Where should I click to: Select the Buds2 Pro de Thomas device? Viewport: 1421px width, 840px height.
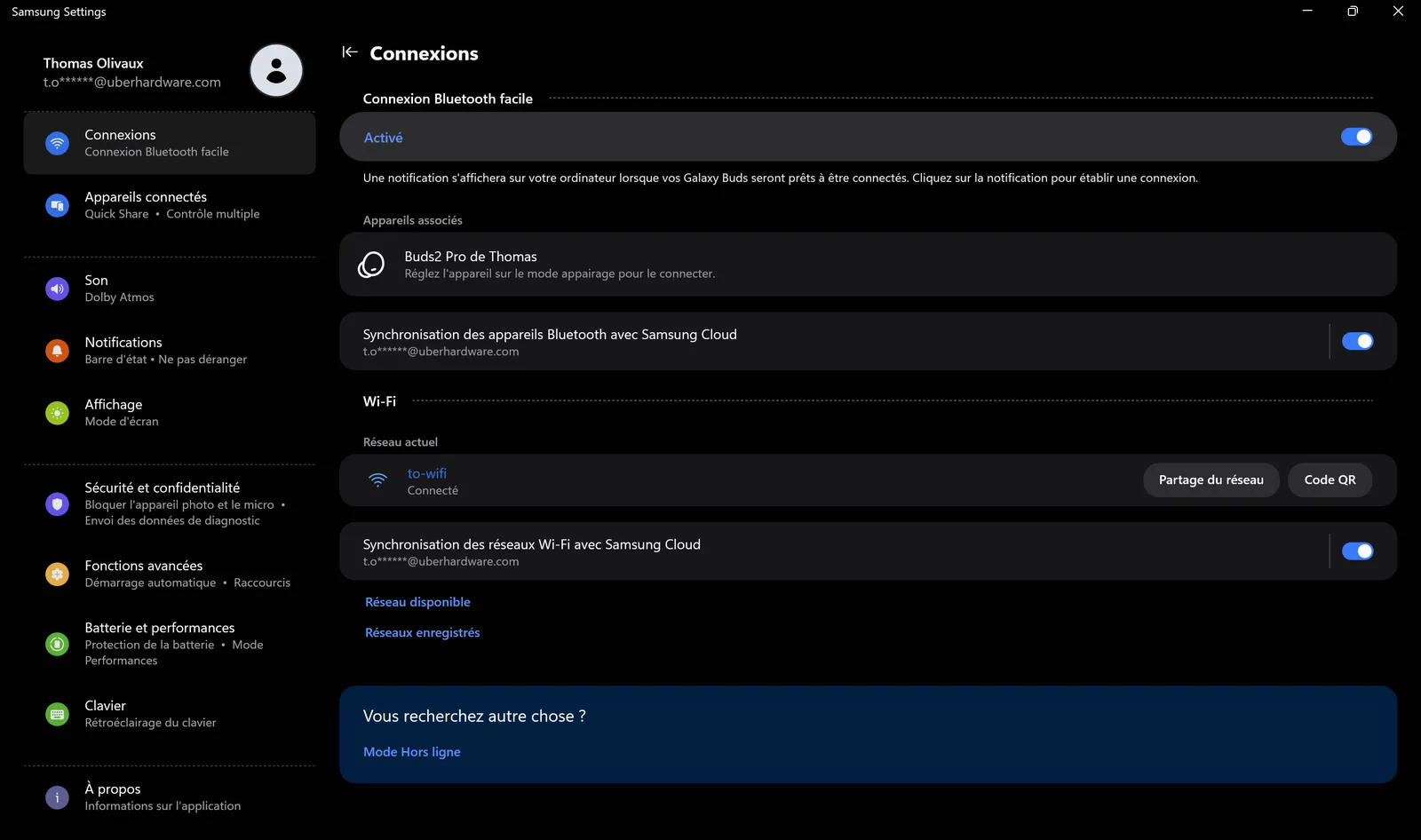tap(868, 265)
